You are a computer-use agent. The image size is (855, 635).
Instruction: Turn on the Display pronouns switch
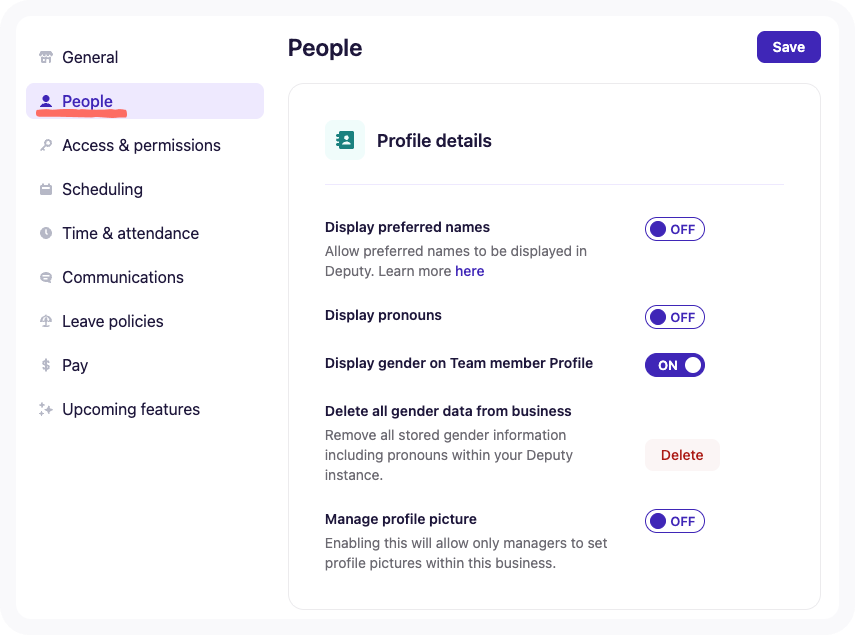[x=674, y=317]
